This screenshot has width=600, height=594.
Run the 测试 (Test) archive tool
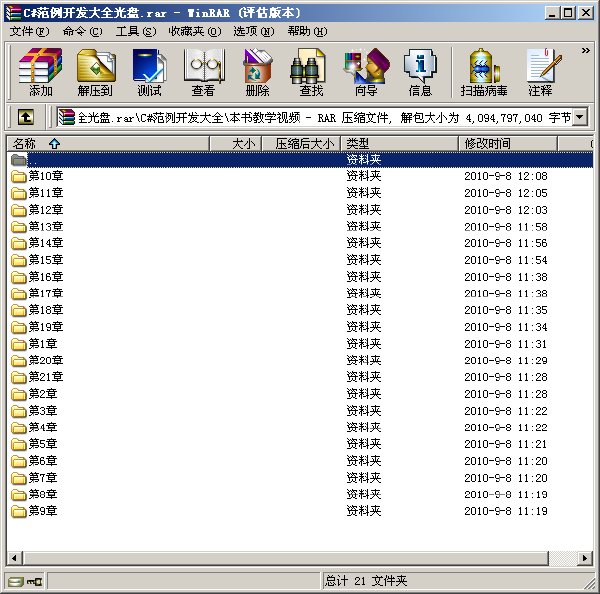(149, 72)
